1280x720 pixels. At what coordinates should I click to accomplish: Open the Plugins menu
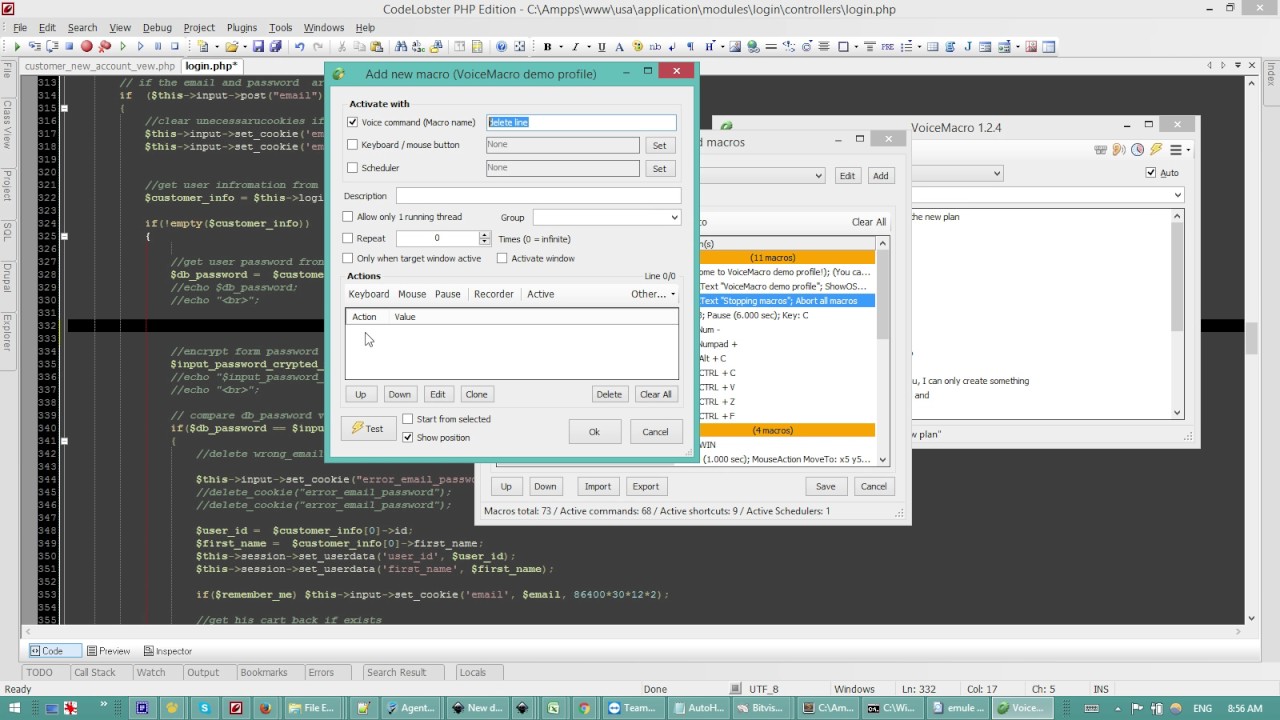click(242, 27)
